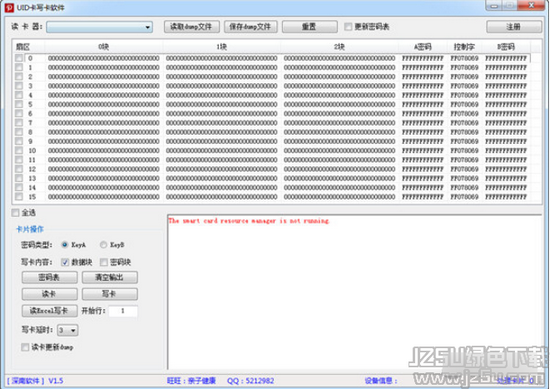
Task: Enable the 更新密码表 checkbox
Action: (348, 27)
